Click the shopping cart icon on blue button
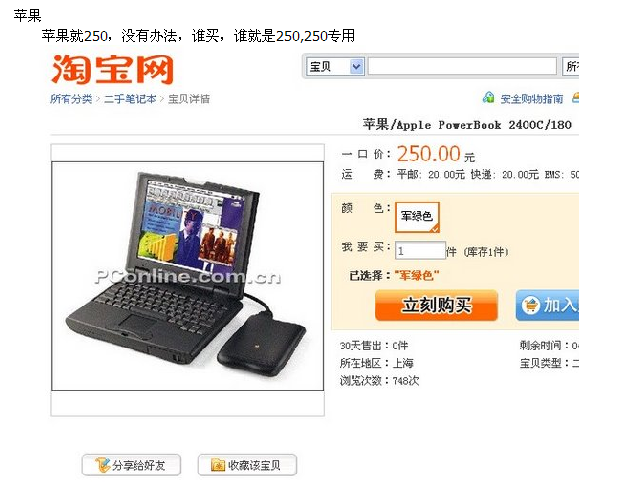 click(x=530, y=305)
